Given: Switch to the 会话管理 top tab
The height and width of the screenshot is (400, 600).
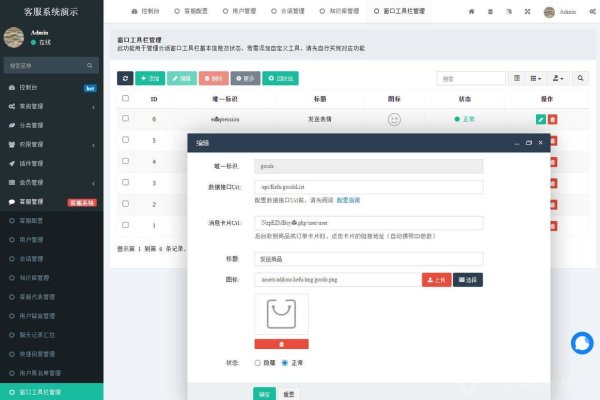Looking at the screenshot, I should click(288, 11).
